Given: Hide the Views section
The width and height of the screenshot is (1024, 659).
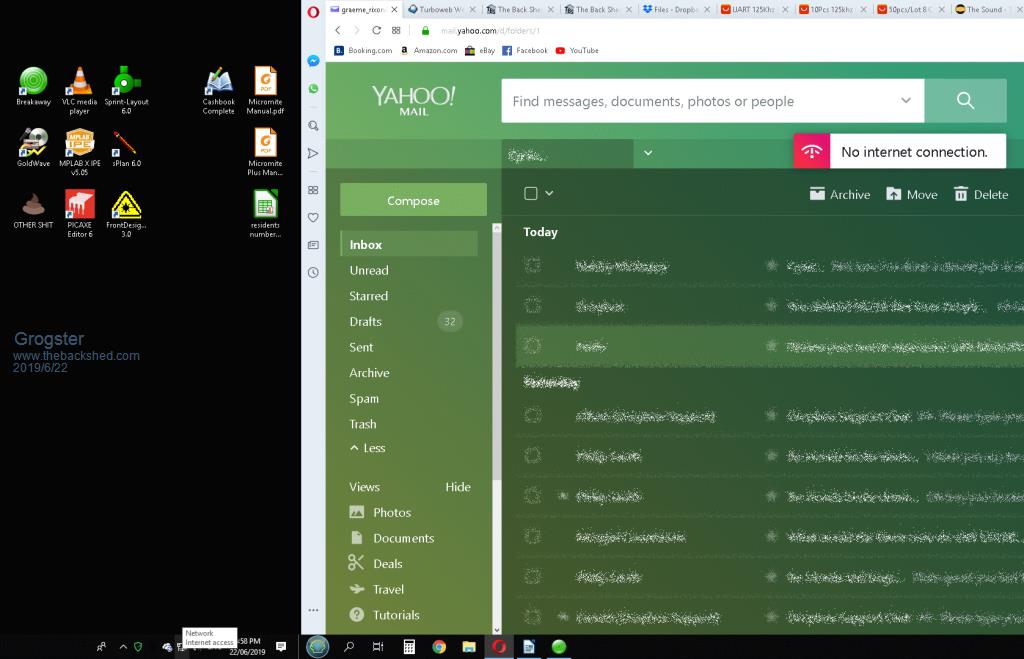Looking at the screenshot, I should (457, 487).
